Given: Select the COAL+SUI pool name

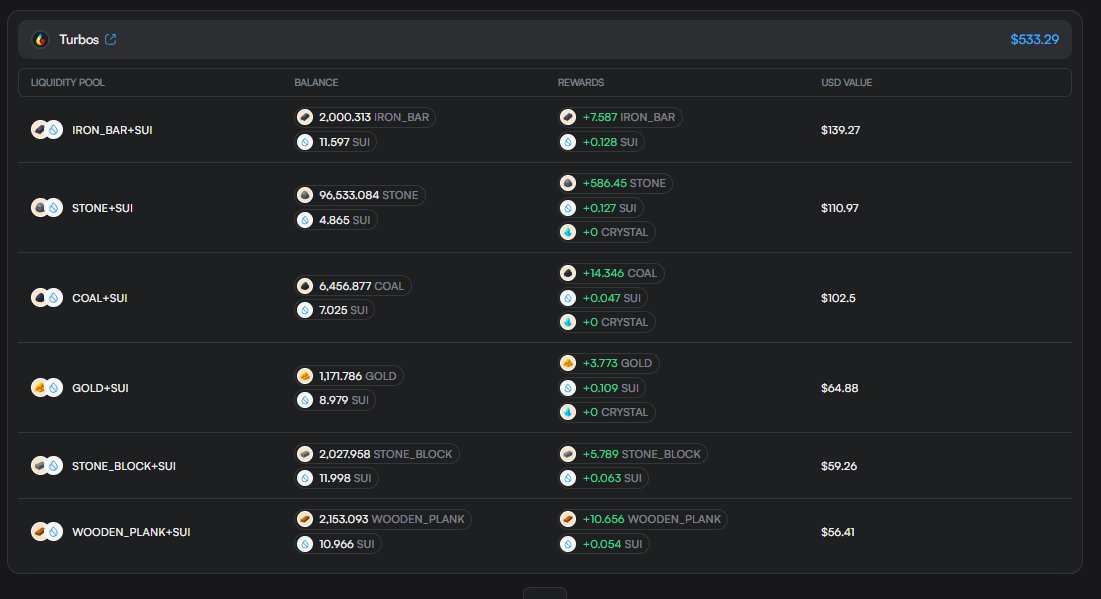Looking at the screenshot, I should coord(100,298).
